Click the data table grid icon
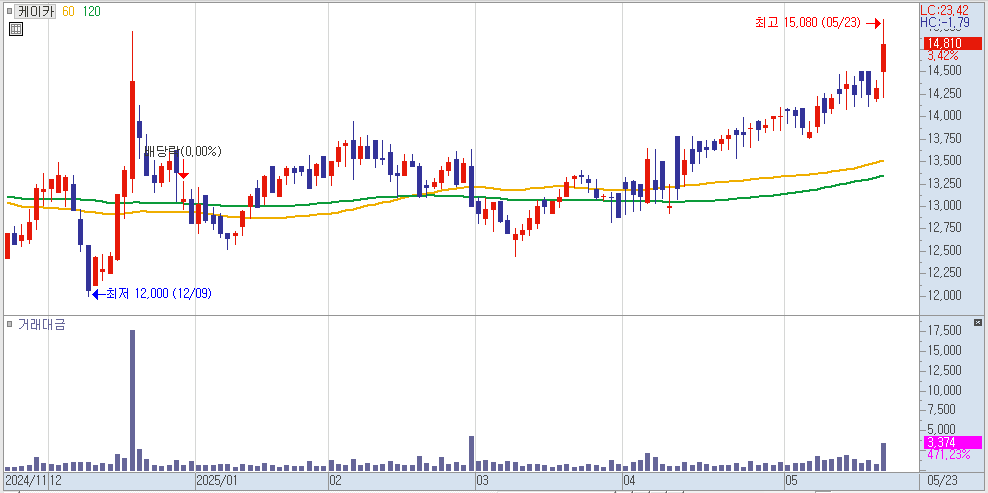 15,29
